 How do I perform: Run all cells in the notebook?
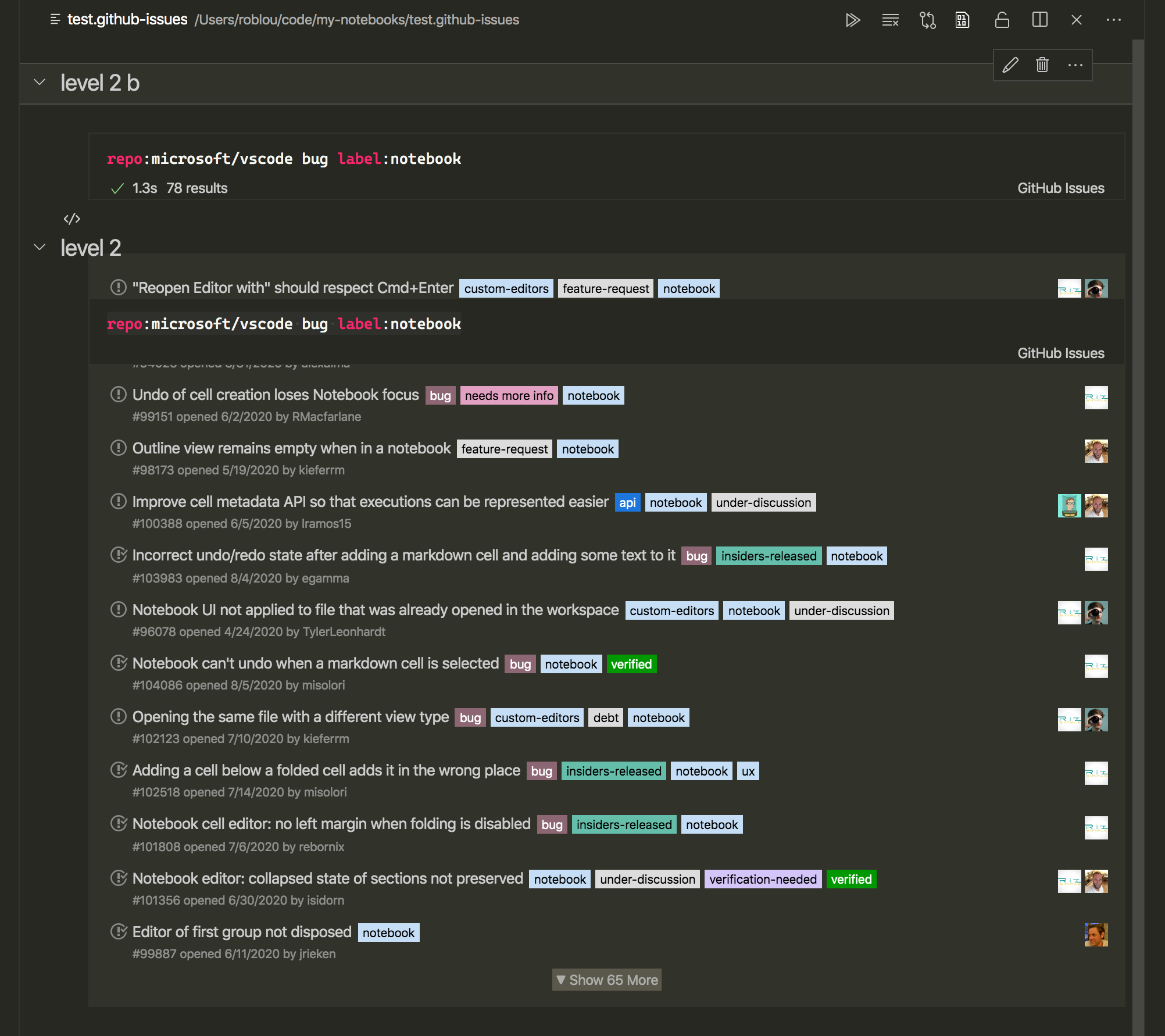pos(852,20)
